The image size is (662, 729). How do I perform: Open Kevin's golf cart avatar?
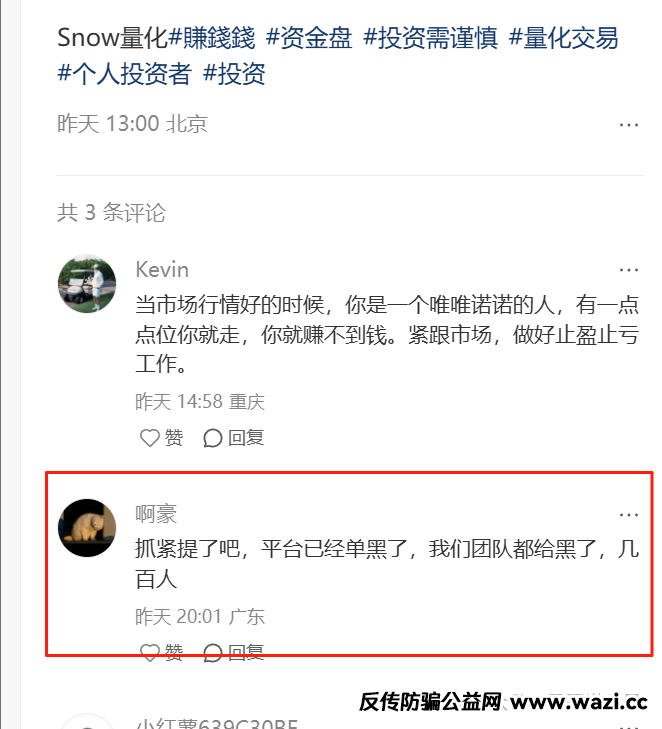pyautogui.click(x=87, y=284)
